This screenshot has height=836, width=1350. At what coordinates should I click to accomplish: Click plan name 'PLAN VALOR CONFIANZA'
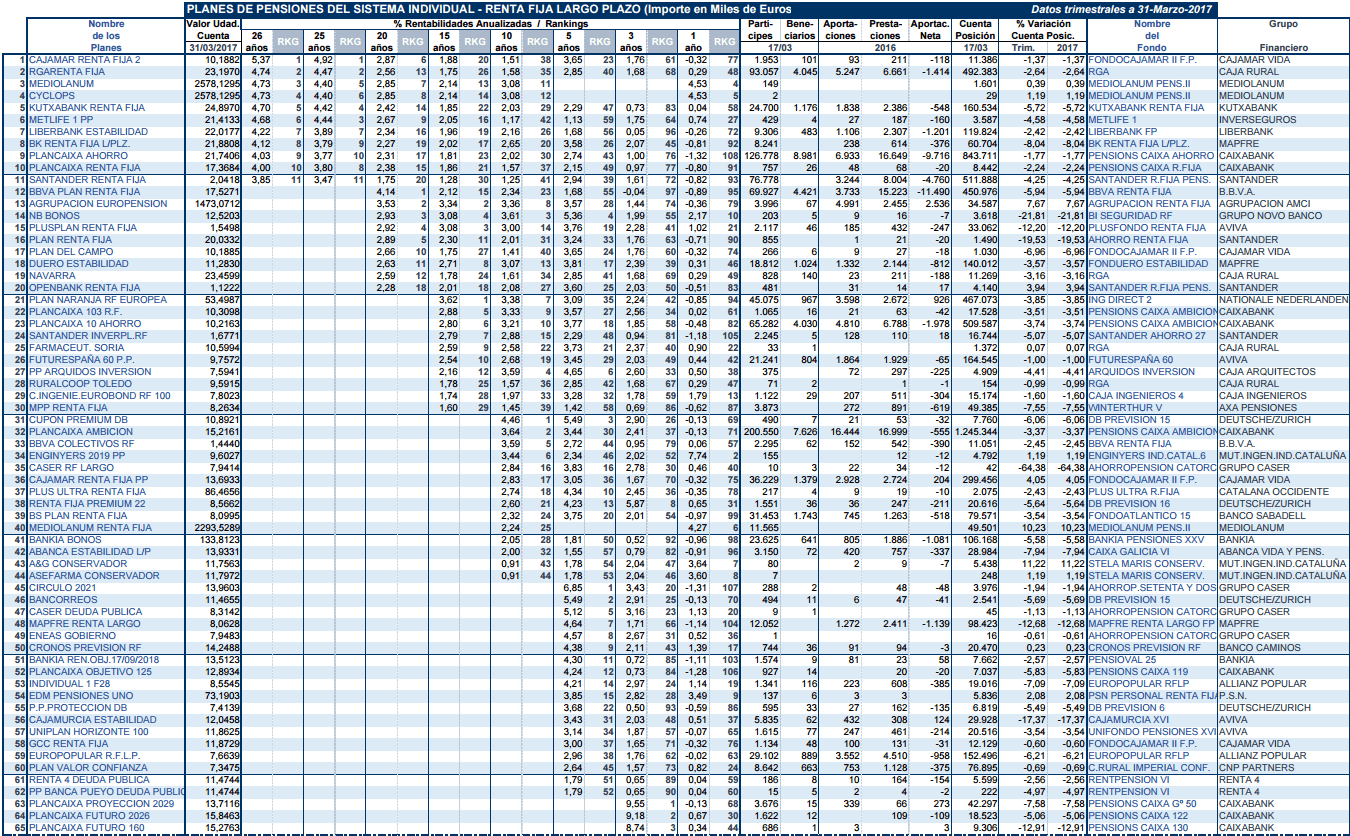tap(88, 767)
